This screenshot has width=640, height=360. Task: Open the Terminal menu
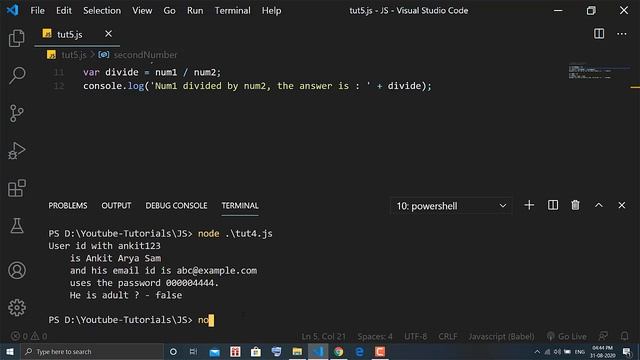233,11
